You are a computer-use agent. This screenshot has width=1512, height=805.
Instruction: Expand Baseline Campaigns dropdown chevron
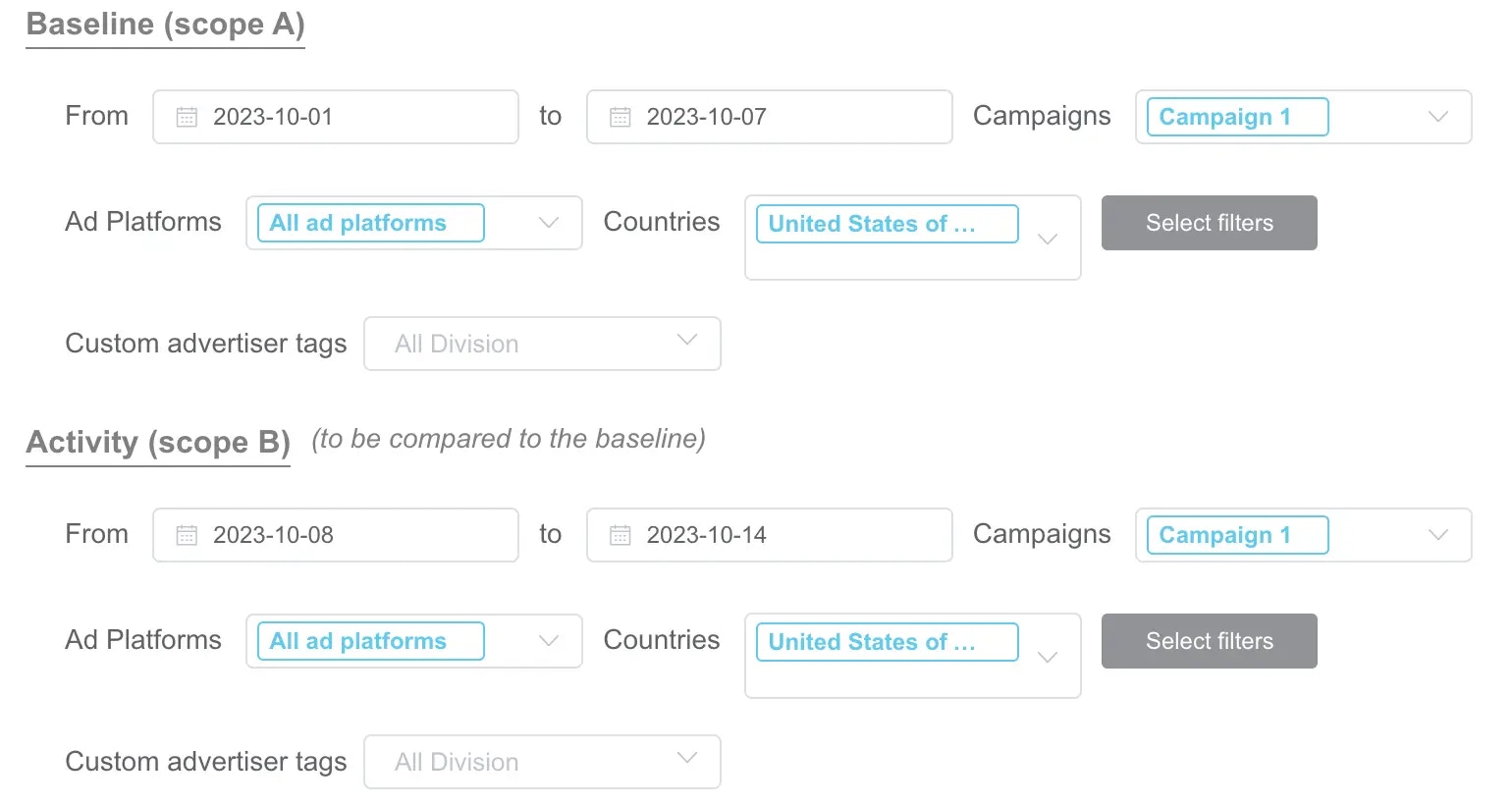pos(1438,117)
